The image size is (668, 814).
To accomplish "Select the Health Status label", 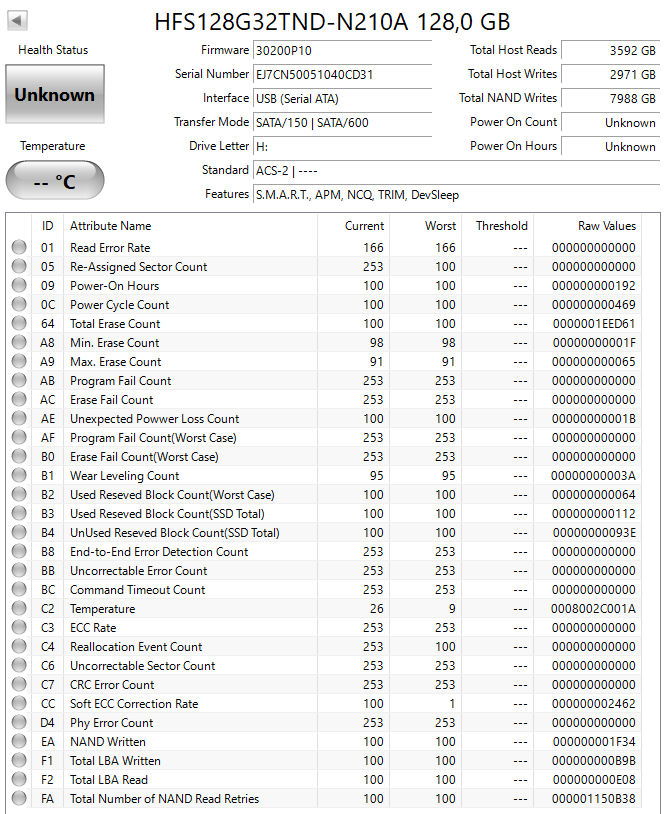I will pyautogui.click(x=53, y=50).
